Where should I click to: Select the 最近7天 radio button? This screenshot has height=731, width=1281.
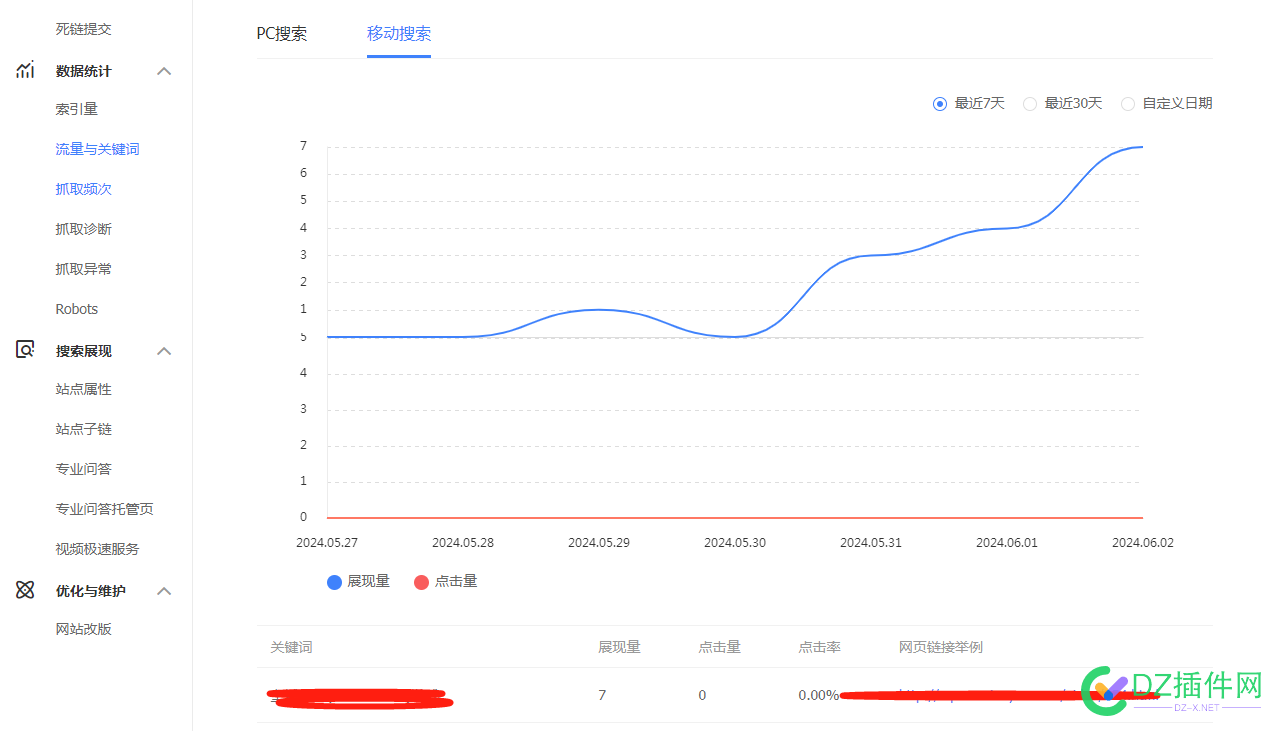[939, 103]
